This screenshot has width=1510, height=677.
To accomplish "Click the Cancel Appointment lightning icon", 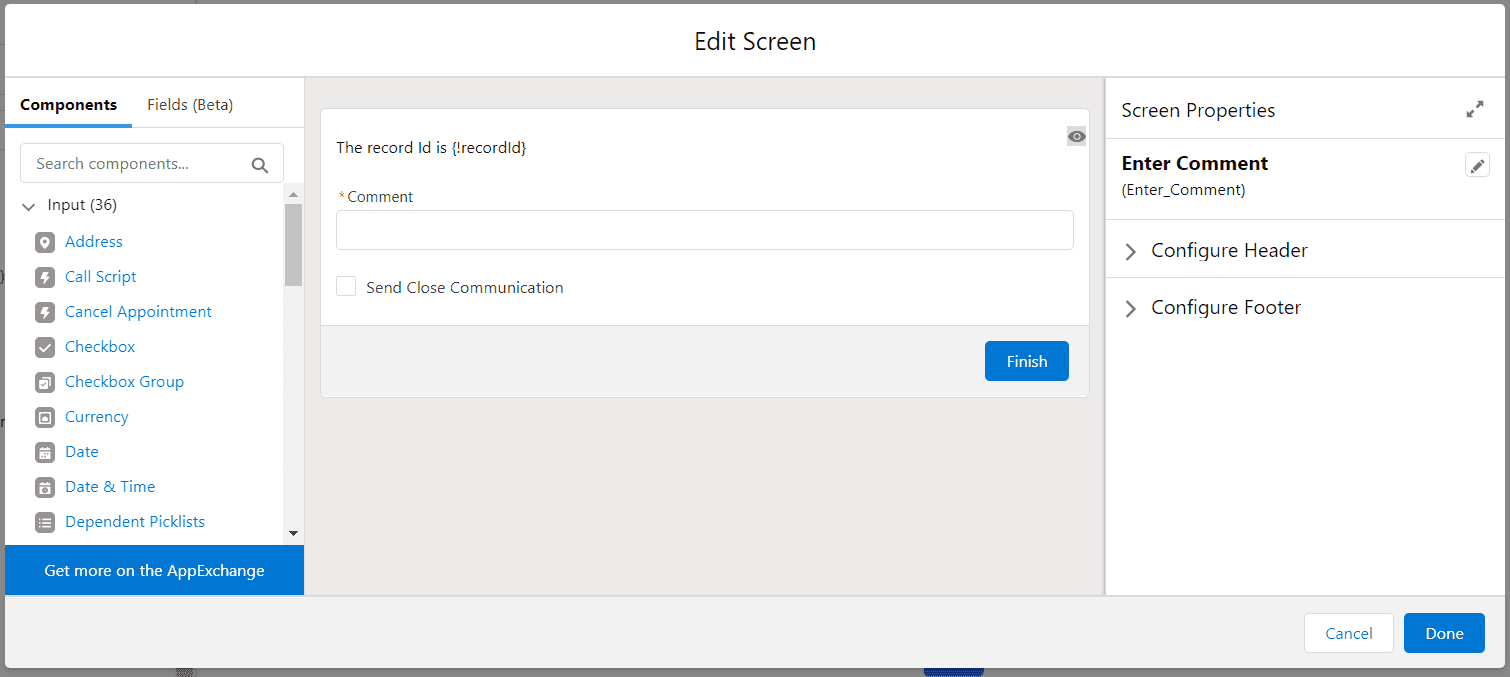I will pos(45,312).
